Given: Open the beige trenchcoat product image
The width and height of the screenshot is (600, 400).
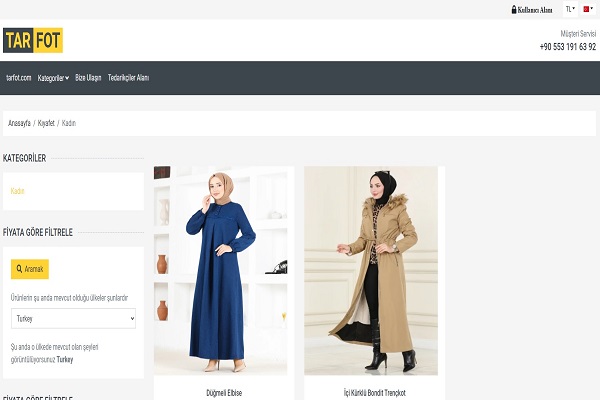Looking at the screenshot, I should tap(370, 270).
